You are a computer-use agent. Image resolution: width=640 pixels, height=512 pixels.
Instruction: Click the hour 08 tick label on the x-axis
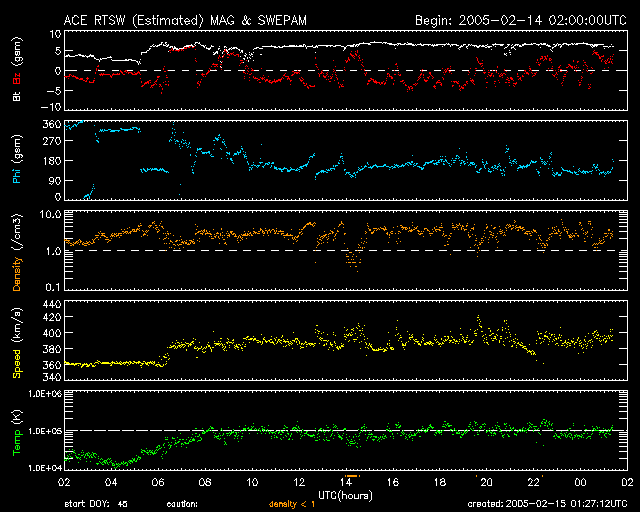click(x=206, y=482)
